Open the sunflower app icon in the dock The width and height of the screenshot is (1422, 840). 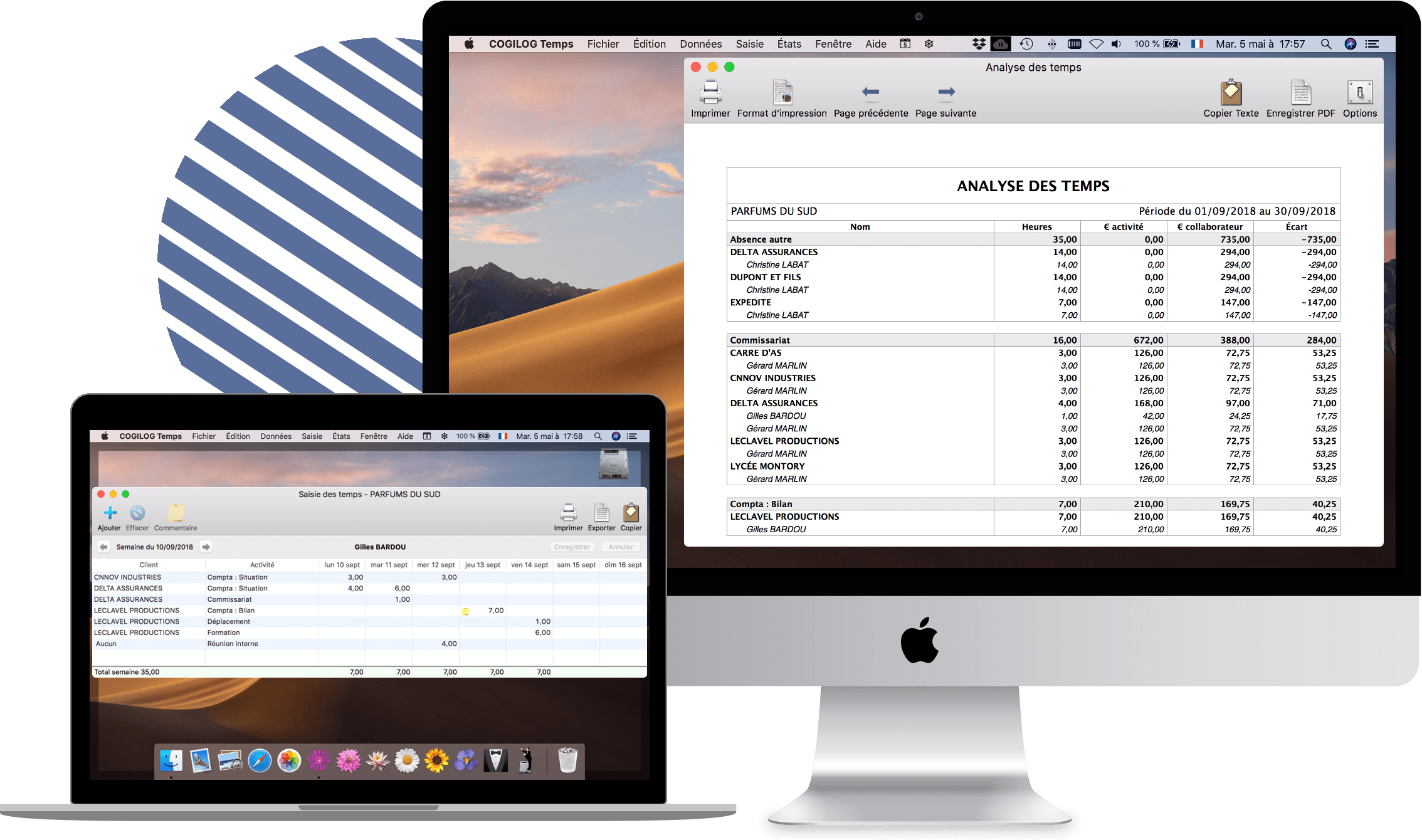[x=437, y=760]
